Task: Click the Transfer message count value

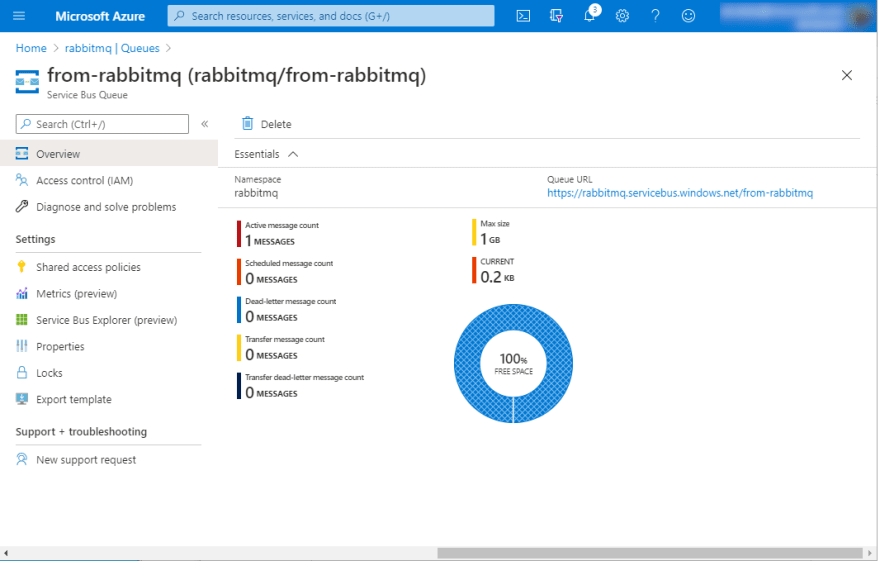Action: tap(271, 355)
